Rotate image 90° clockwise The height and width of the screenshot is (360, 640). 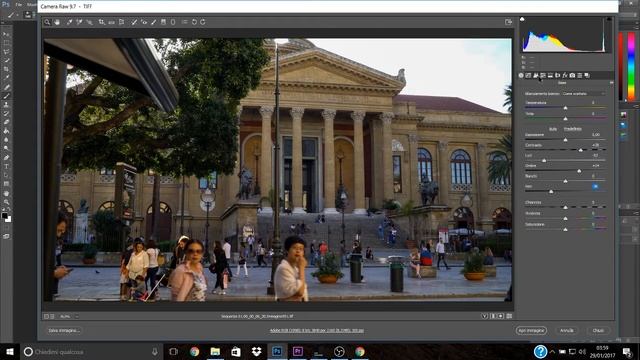(x=203, y=22)
